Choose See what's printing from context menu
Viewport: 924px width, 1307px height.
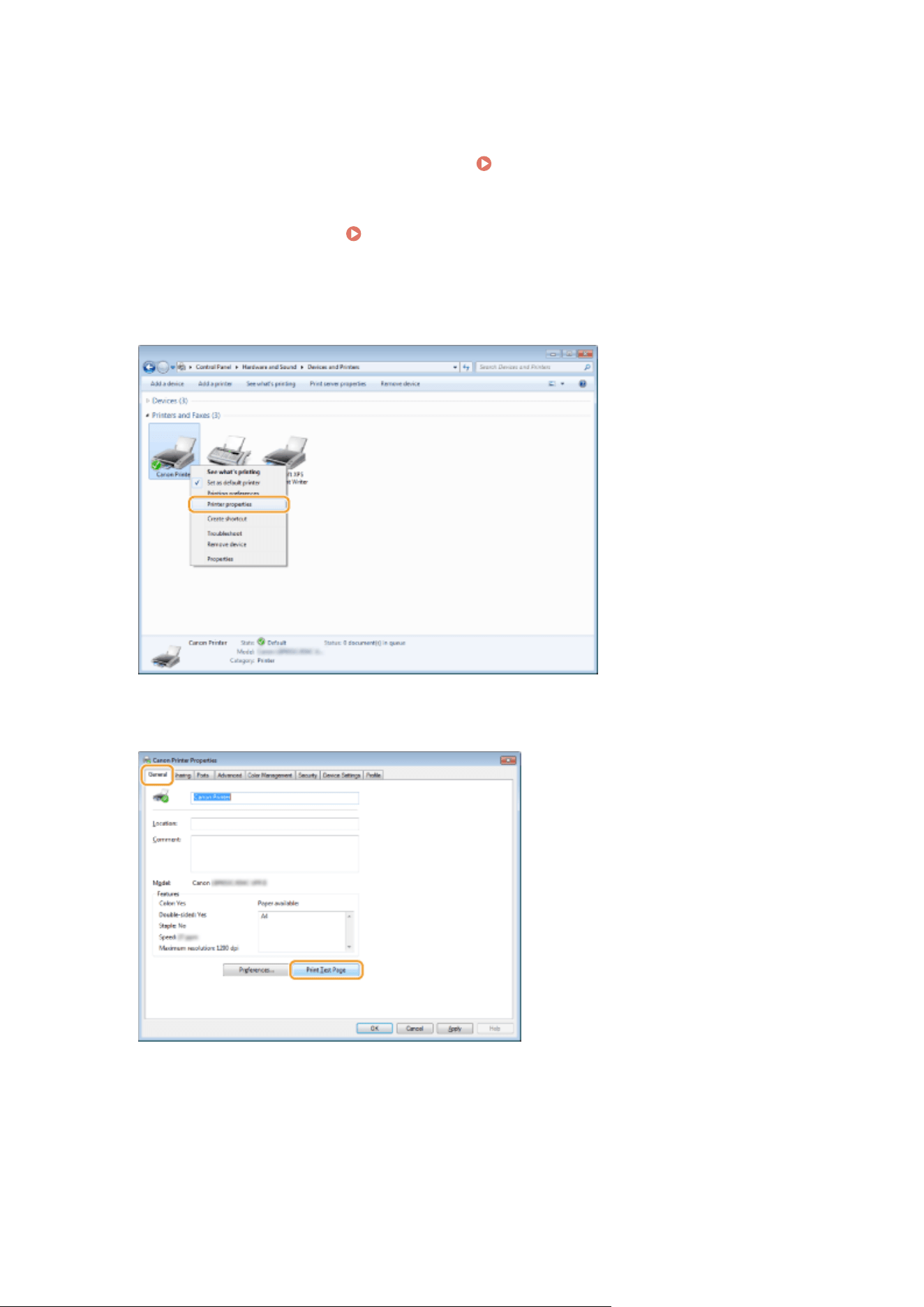click(239, 472)
